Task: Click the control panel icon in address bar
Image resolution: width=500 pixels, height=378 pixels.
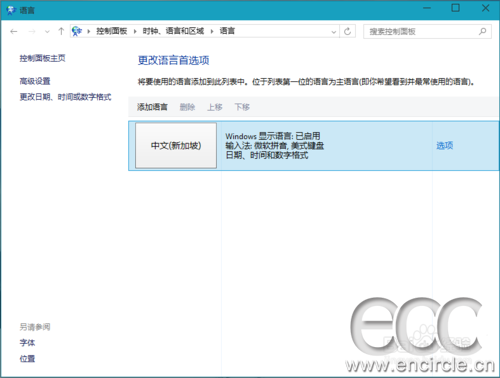Action: click(x=77, y=31)
